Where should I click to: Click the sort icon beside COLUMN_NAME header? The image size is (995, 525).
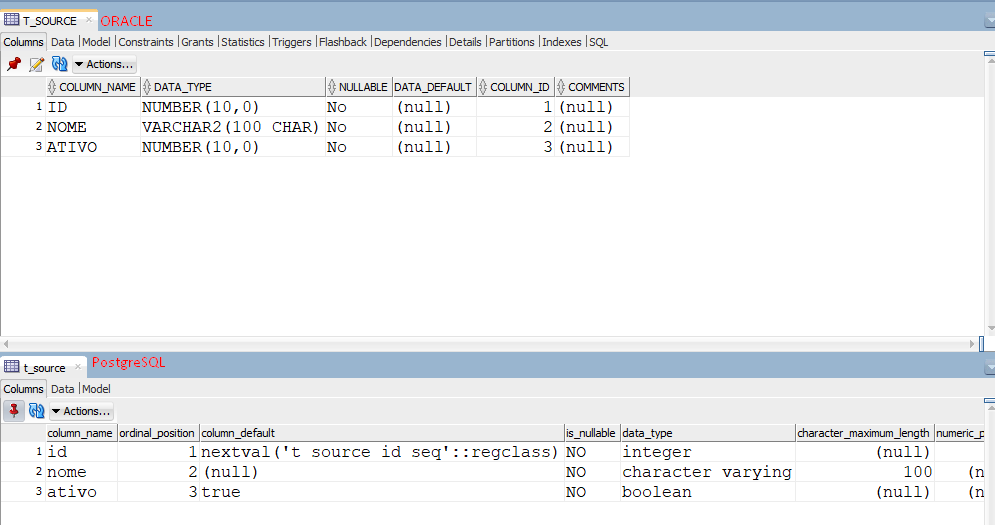click(x=52, y=87)
